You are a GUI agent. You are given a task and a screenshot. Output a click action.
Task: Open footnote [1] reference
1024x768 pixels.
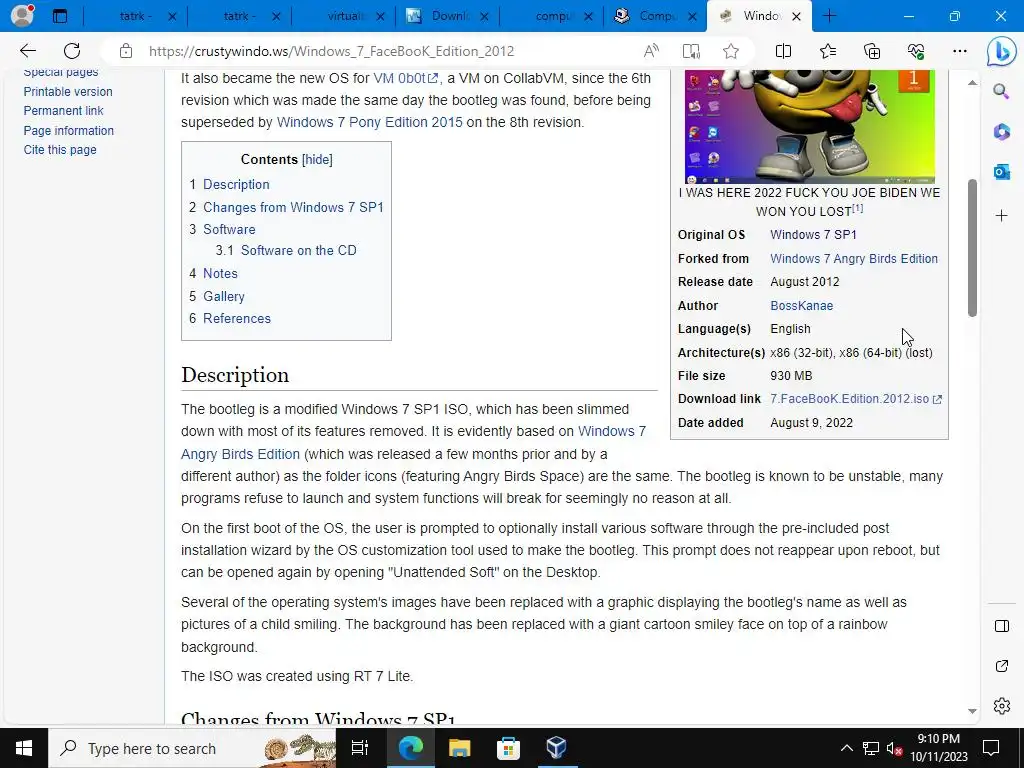click(857, 208)
